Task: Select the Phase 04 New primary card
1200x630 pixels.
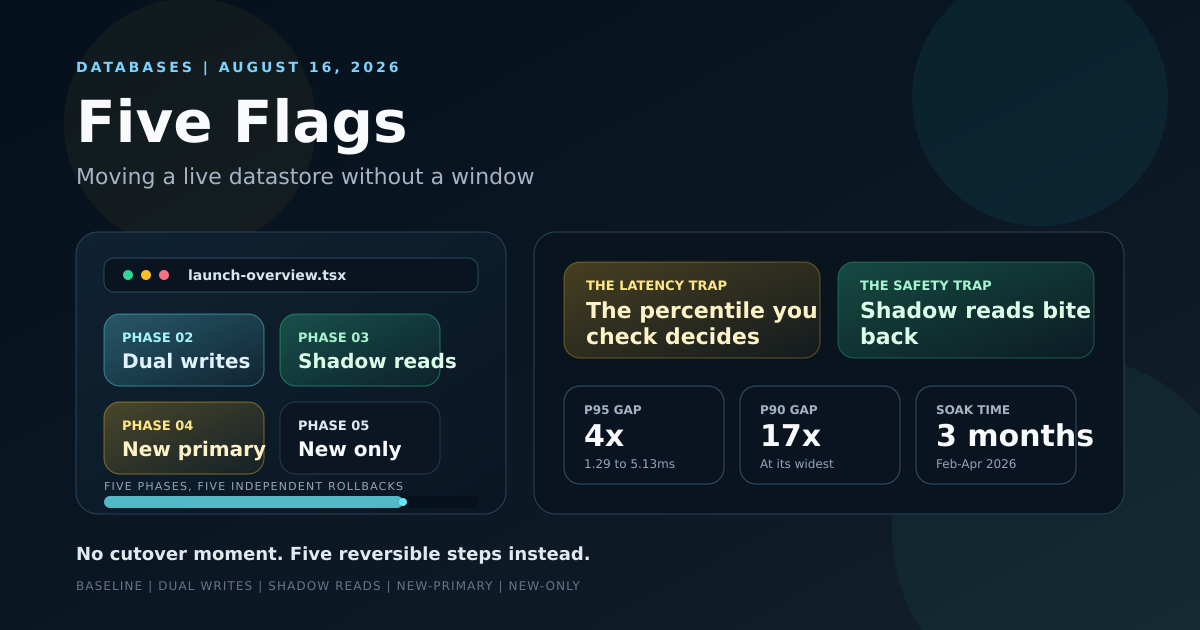Action: [x=184, y=438]
